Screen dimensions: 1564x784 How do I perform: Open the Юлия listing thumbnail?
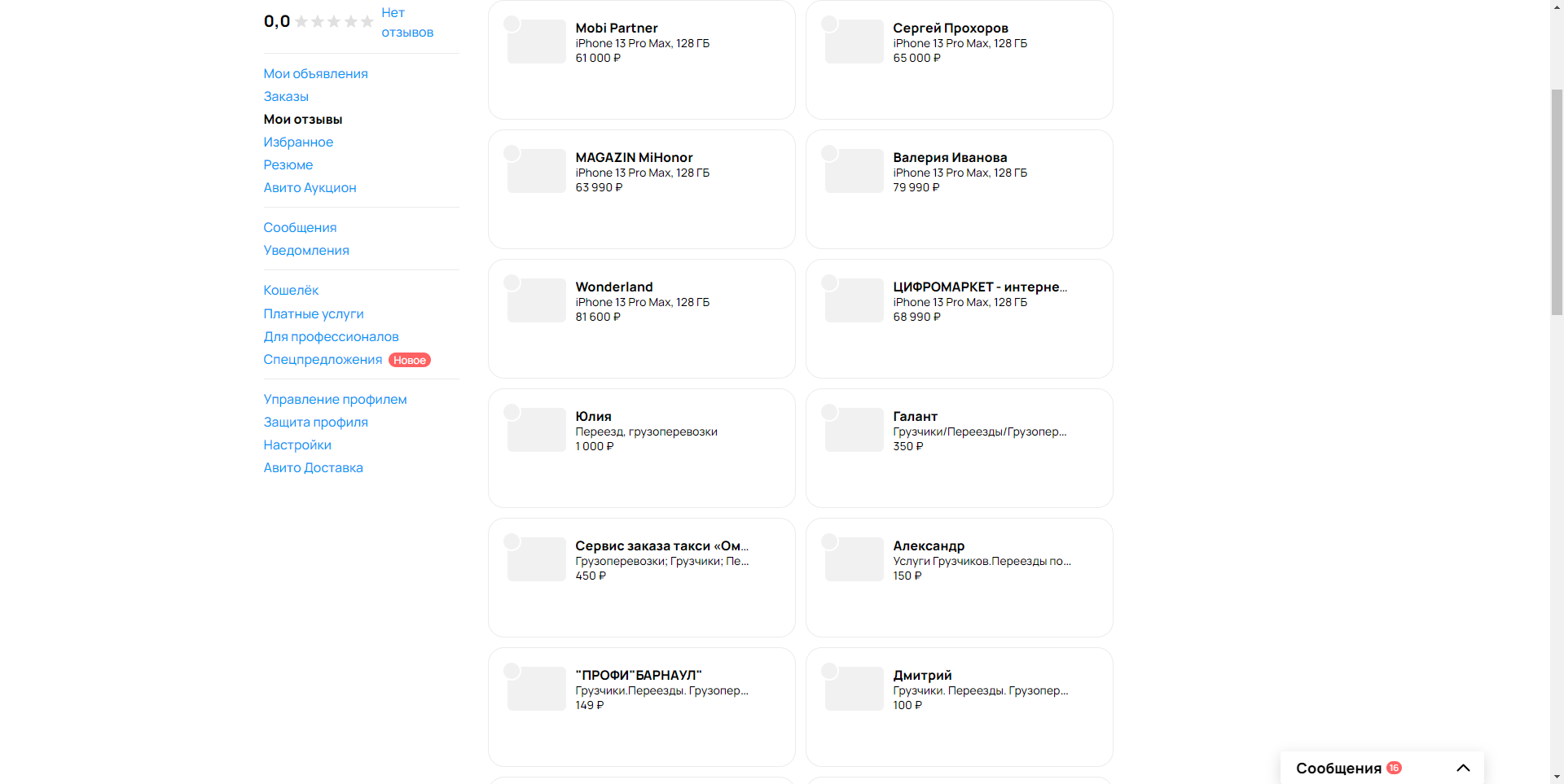[x=537, y=430]
